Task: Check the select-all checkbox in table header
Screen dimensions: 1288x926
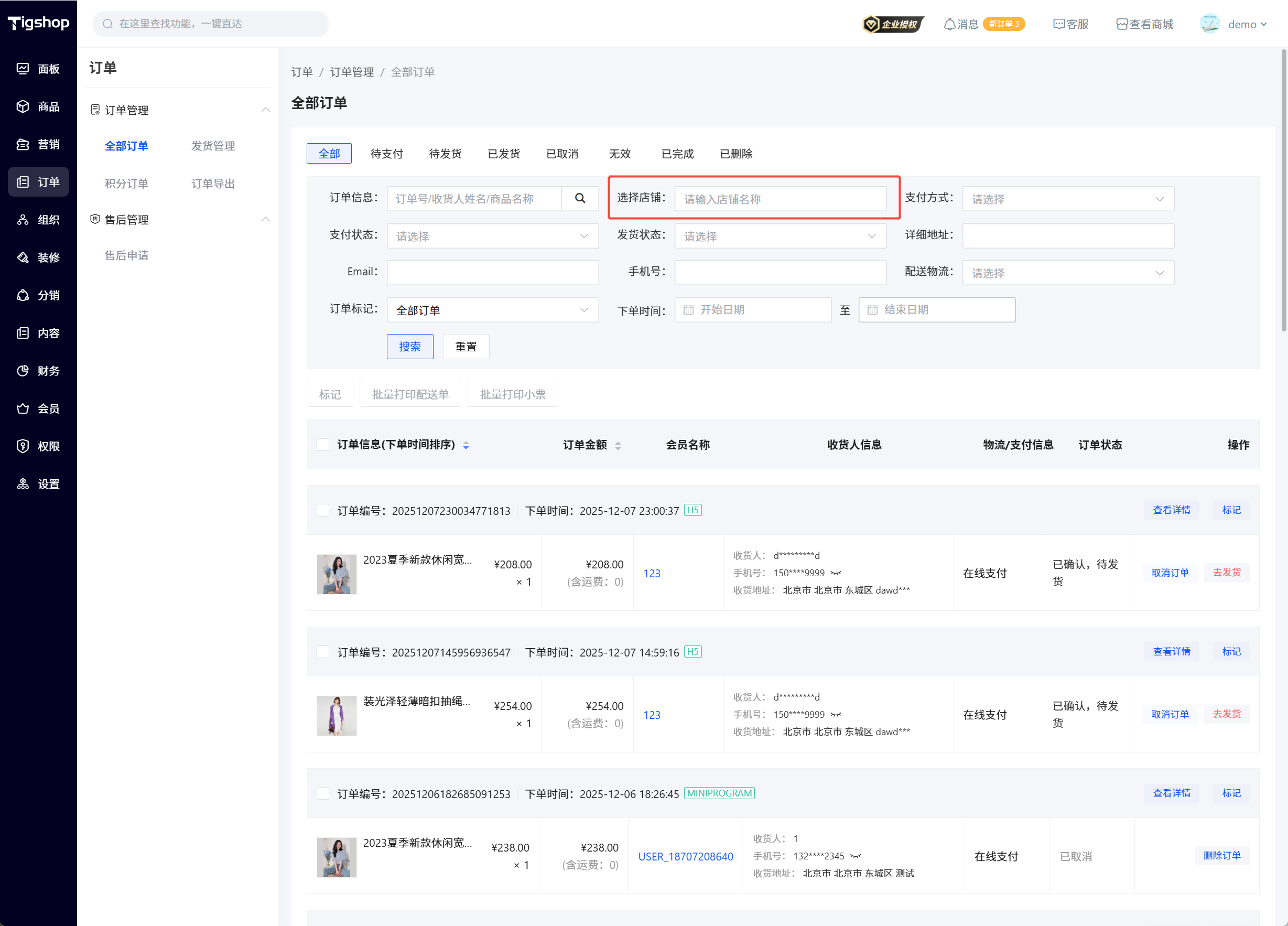Action: 323,445
